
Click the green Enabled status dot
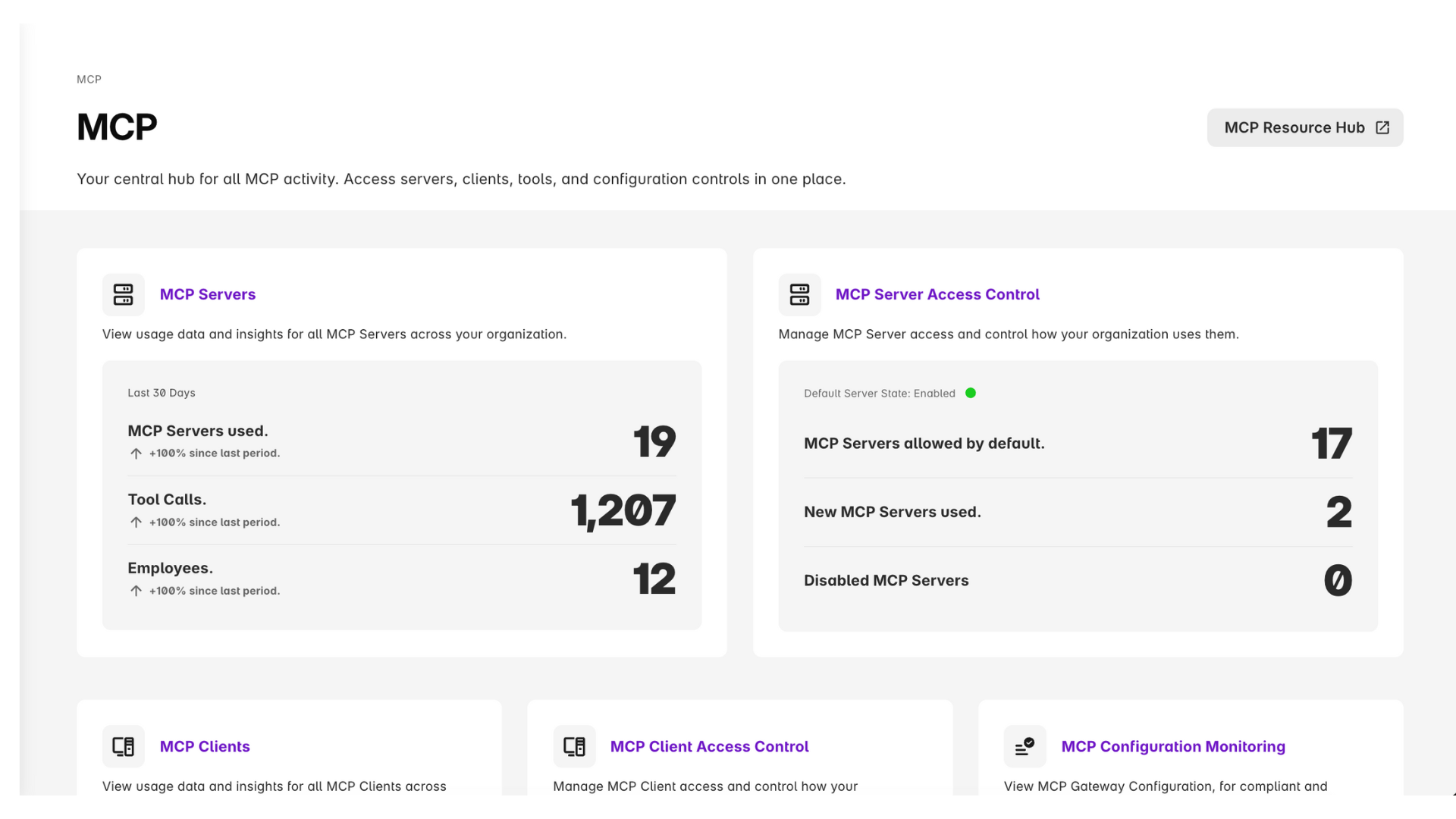[x=970, y=393]
